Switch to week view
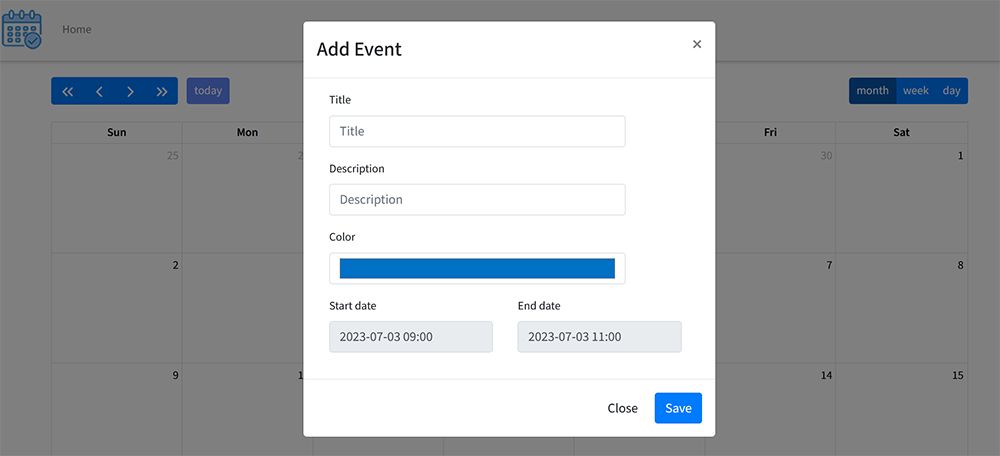The image size is (1000, 456). [916, 91]
